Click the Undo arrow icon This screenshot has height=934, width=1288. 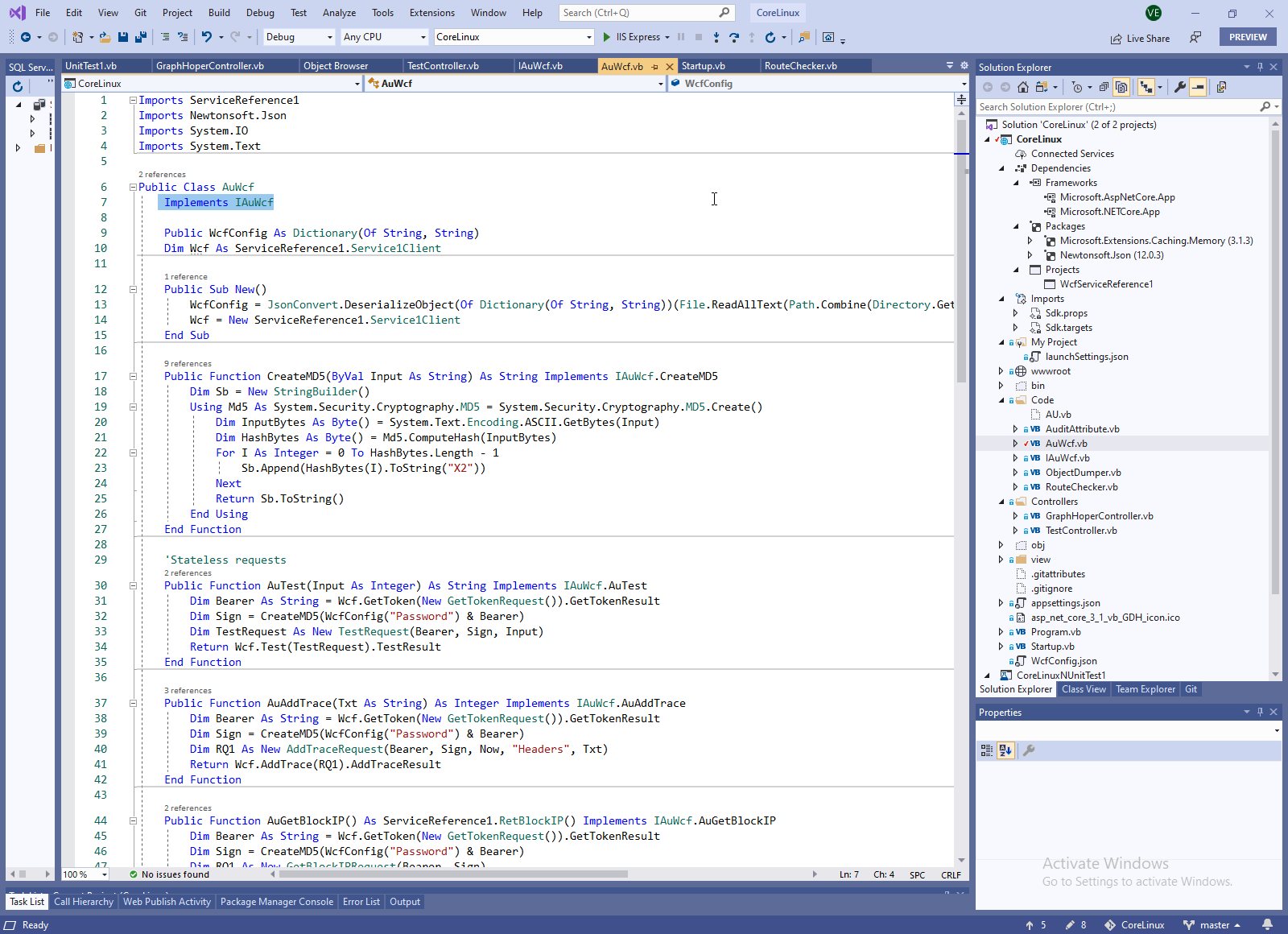click(207, 37)
